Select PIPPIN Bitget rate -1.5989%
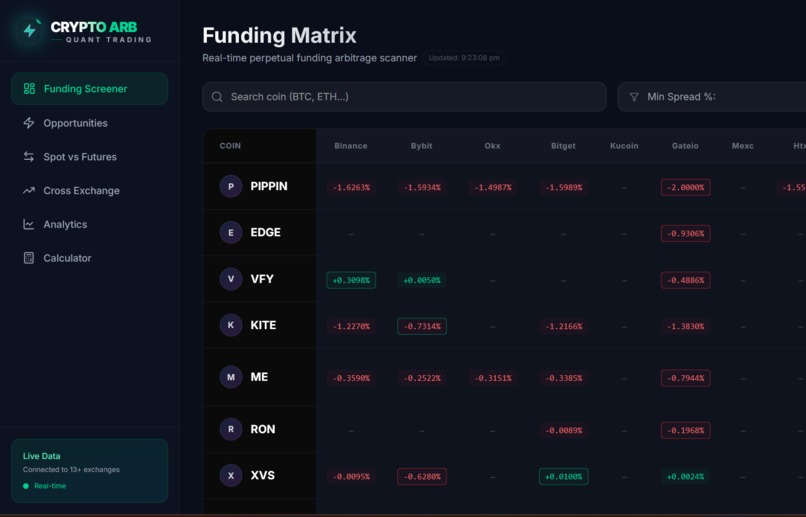The height and width of the screenshot is (517, 806). click(x=564, y=187)
